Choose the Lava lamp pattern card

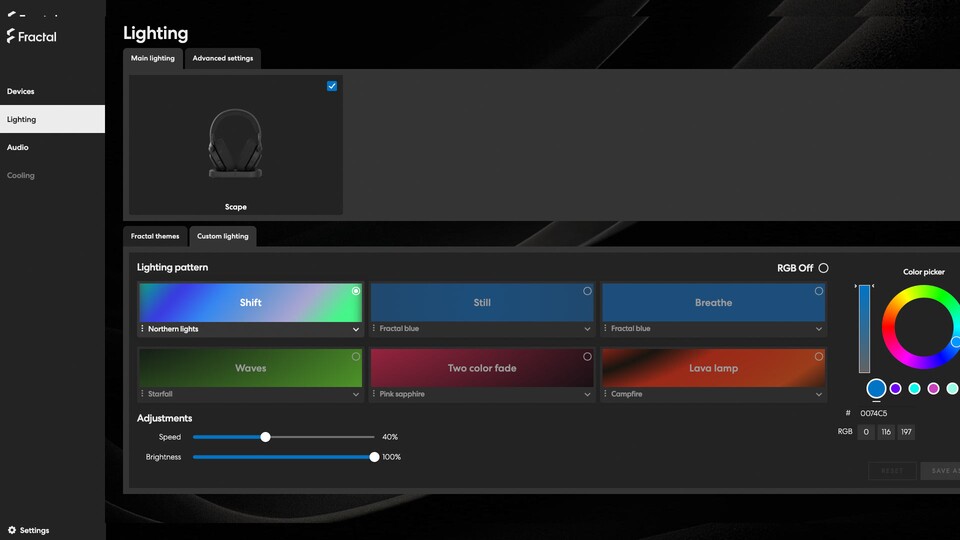713,368
